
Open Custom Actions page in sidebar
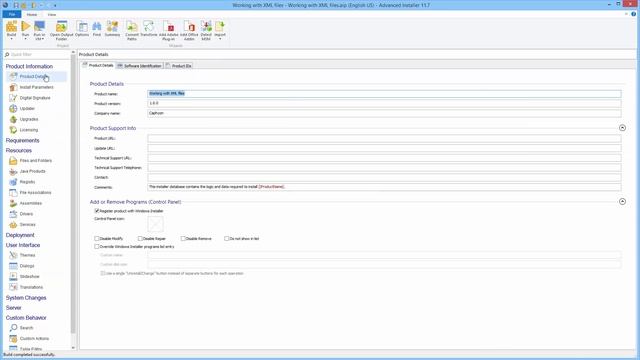click(x=34, y=338)
